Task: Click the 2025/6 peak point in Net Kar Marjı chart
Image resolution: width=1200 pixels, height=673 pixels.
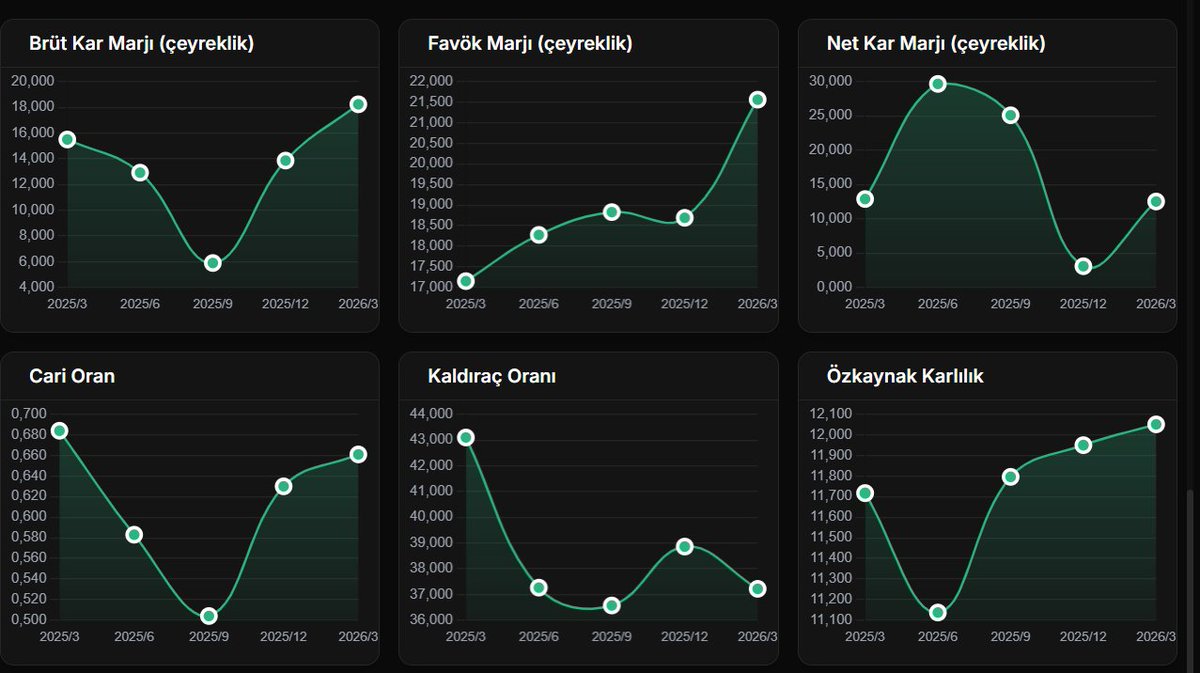Action: pyautogui.click(x=938, y=84)
